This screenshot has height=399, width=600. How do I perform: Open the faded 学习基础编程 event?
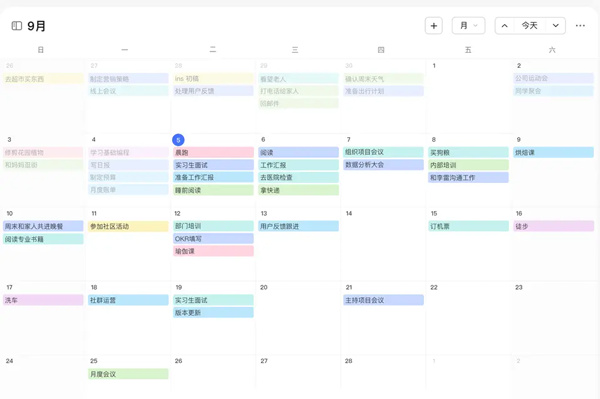[128, 152]
